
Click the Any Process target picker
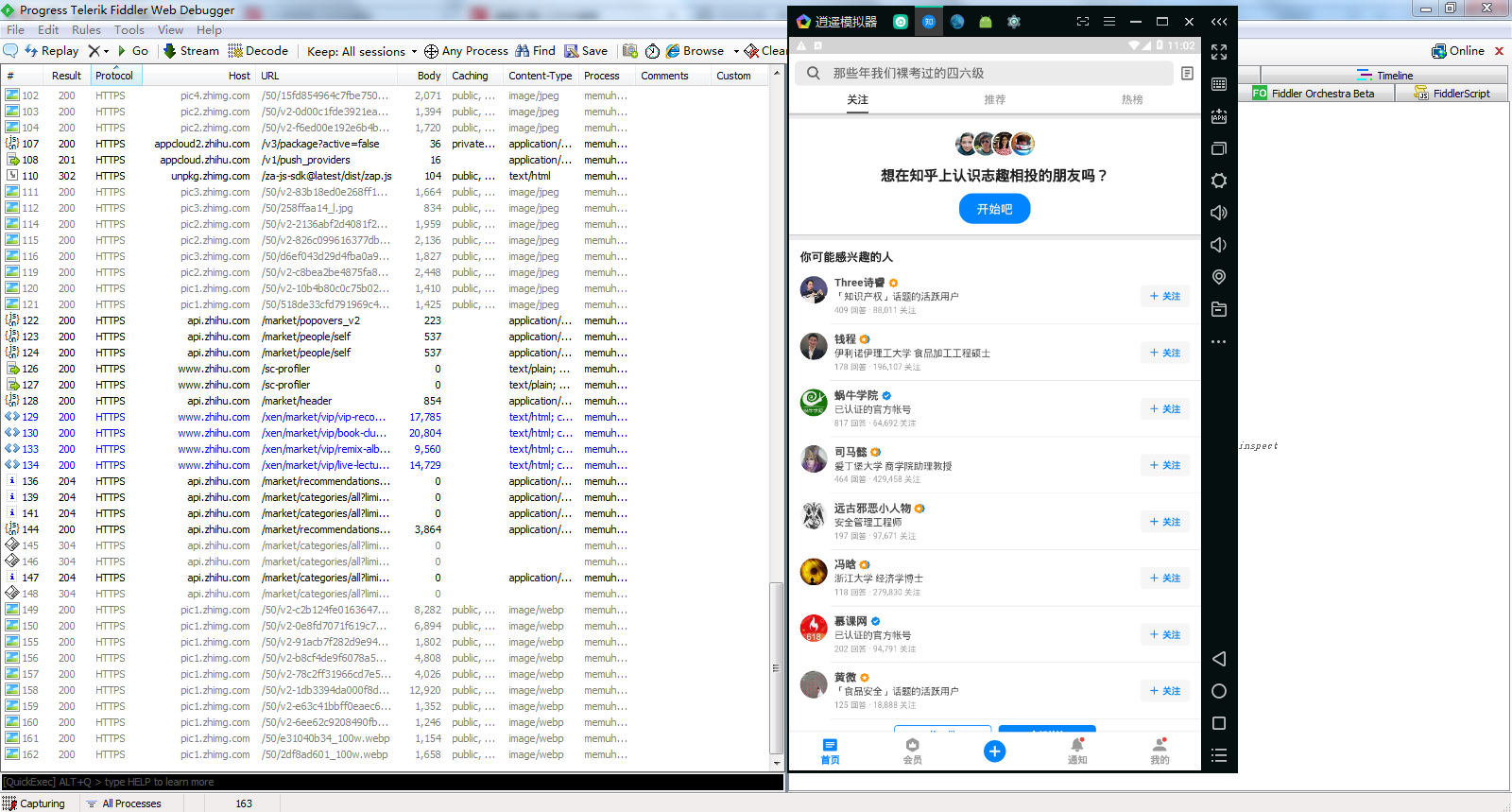tap(466, 51)
